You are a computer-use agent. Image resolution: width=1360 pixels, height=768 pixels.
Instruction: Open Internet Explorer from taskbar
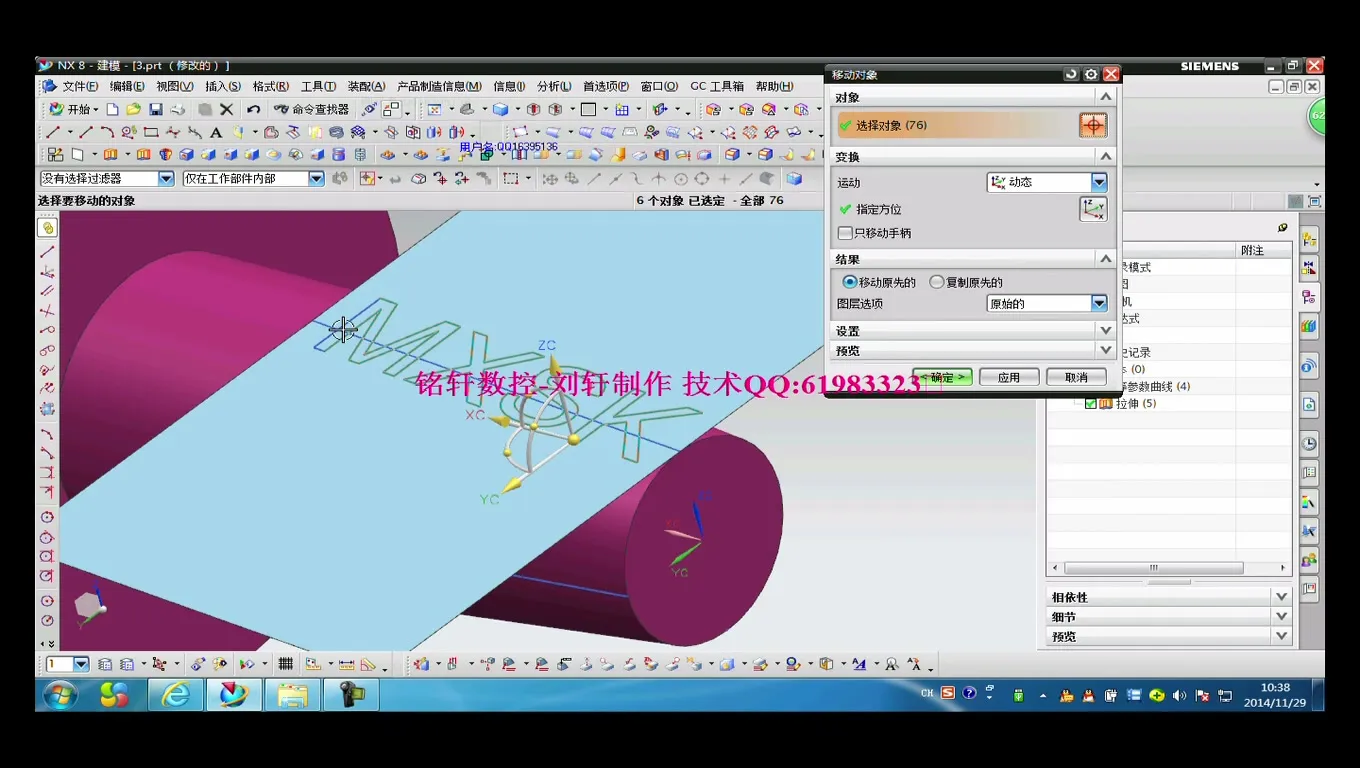[176, 694]
